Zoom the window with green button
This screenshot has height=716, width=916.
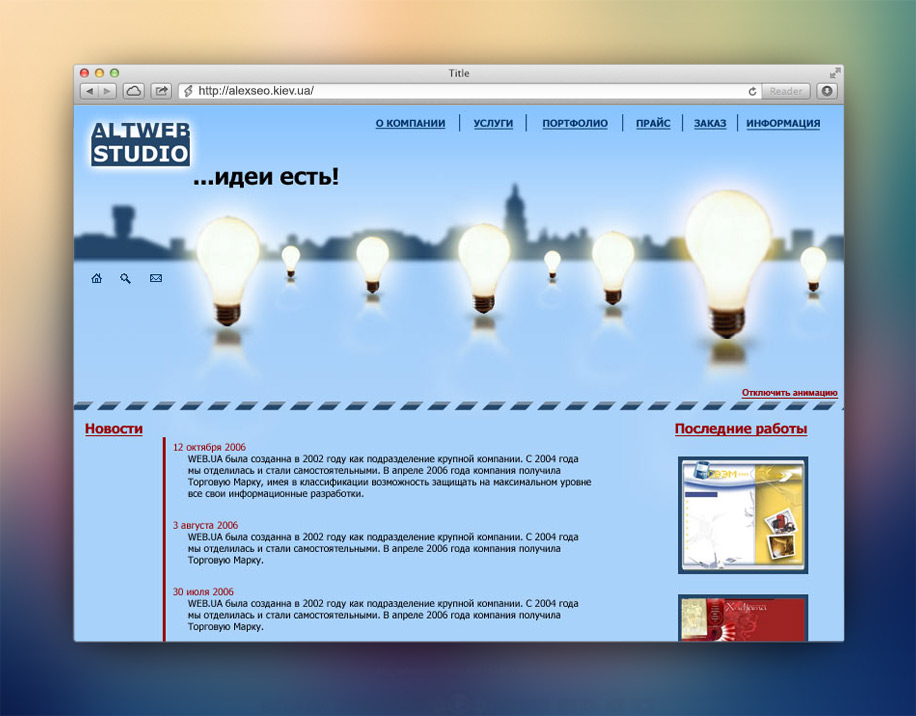pos(114,73)
